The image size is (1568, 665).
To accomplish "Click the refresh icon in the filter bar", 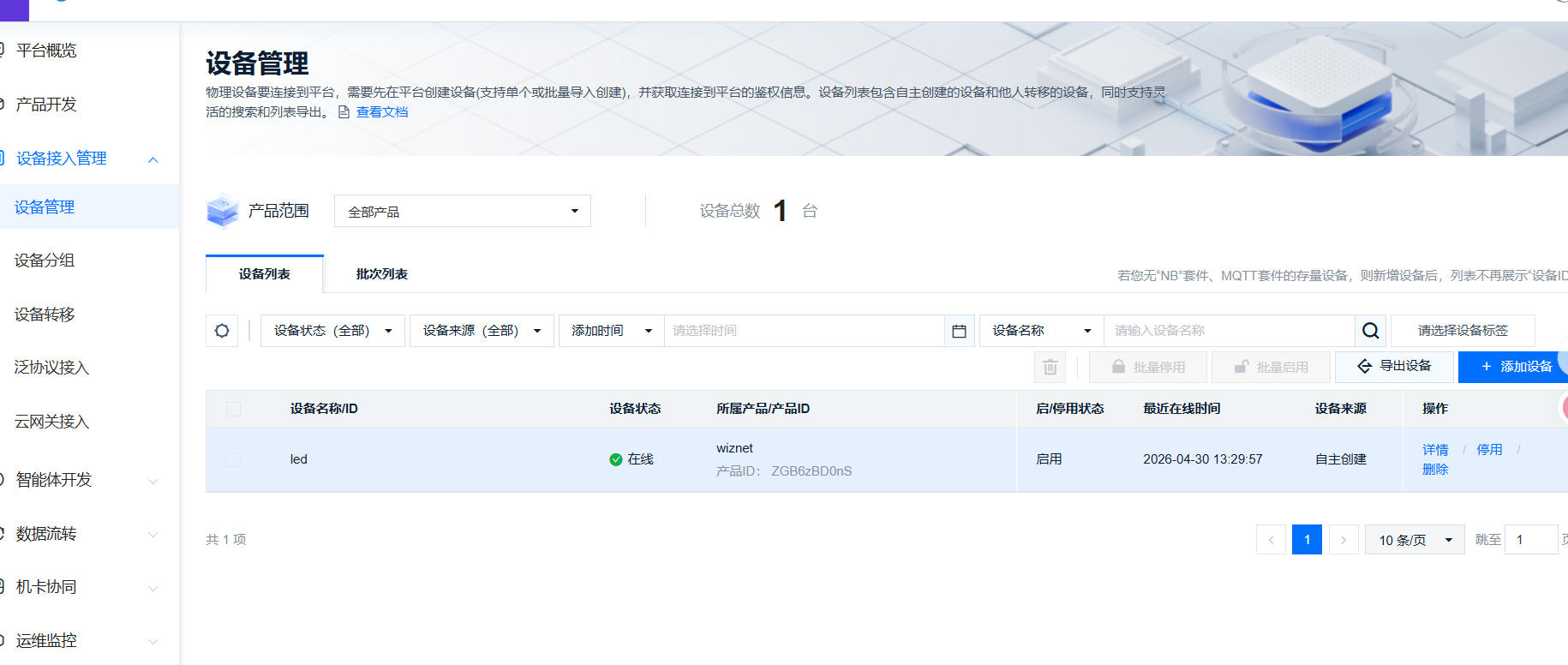I will coord(222,331).
